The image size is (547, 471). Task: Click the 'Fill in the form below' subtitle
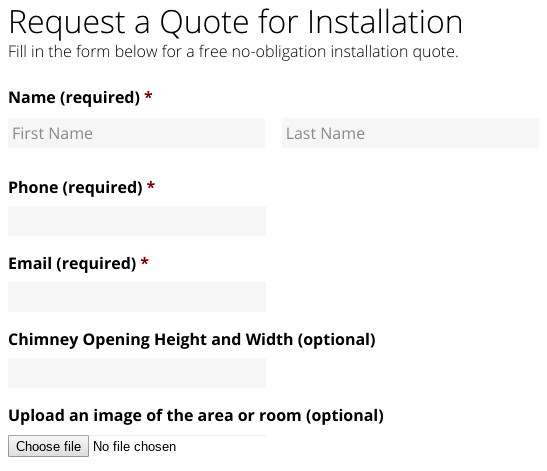pos(233,52)
